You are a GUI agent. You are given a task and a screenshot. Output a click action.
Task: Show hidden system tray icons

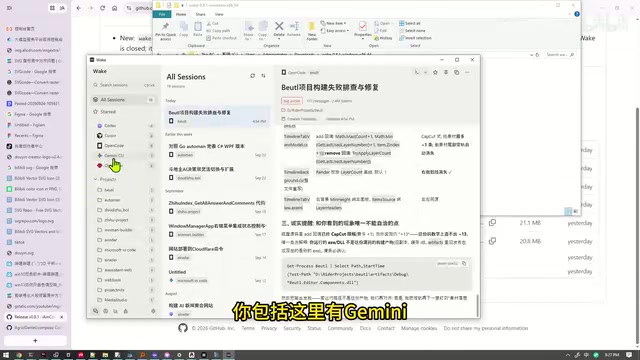pyautogui.click(x=568, y=355)
